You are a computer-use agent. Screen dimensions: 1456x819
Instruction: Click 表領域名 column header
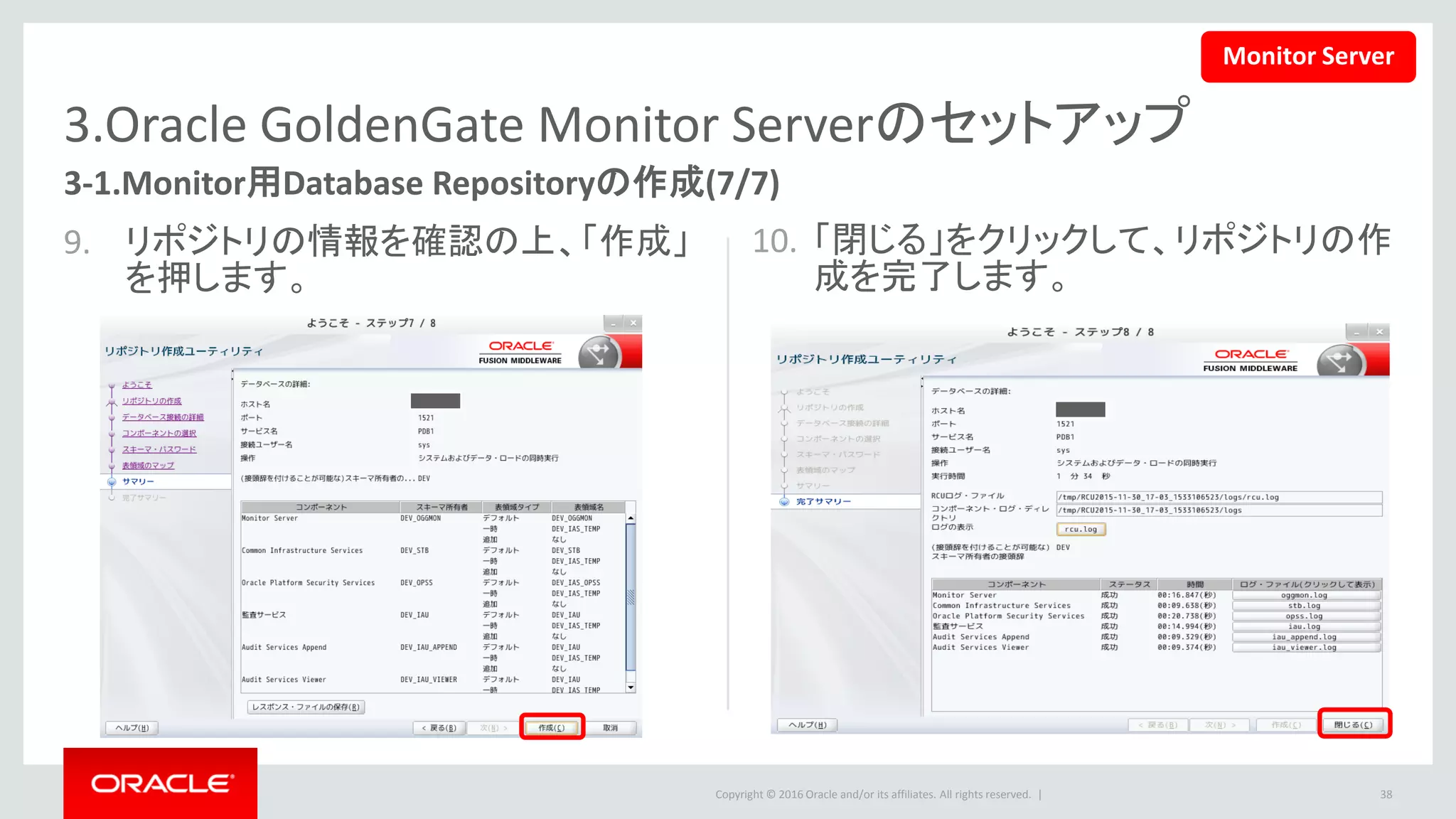(589, 507)
